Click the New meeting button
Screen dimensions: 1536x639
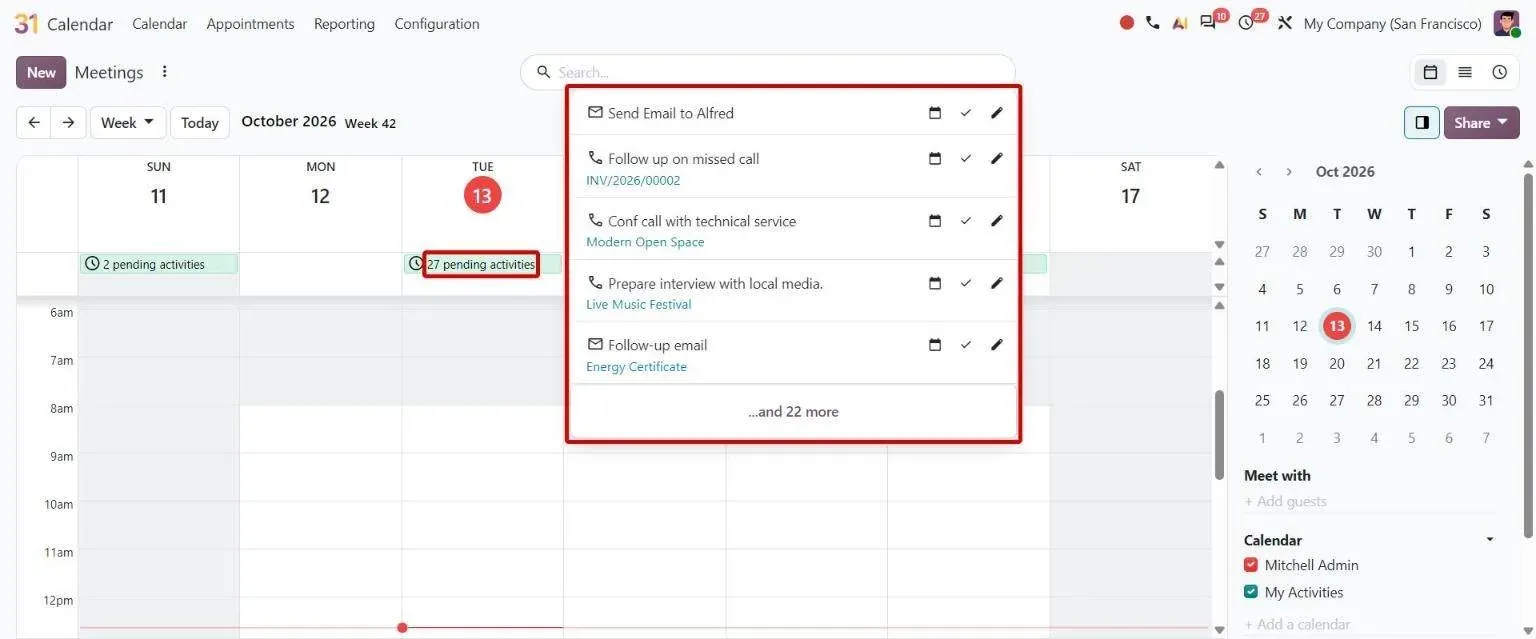tap(41, 72)
